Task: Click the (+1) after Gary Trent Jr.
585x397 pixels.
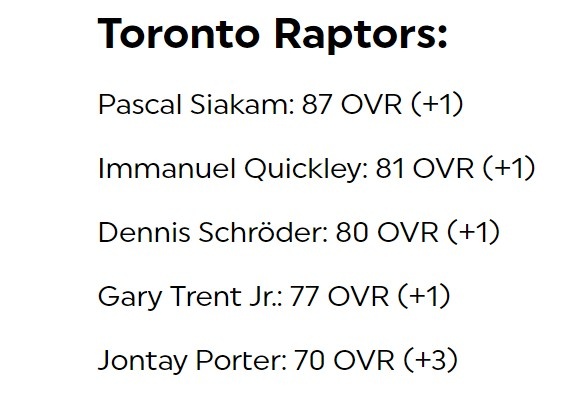Action: [424, 297]
